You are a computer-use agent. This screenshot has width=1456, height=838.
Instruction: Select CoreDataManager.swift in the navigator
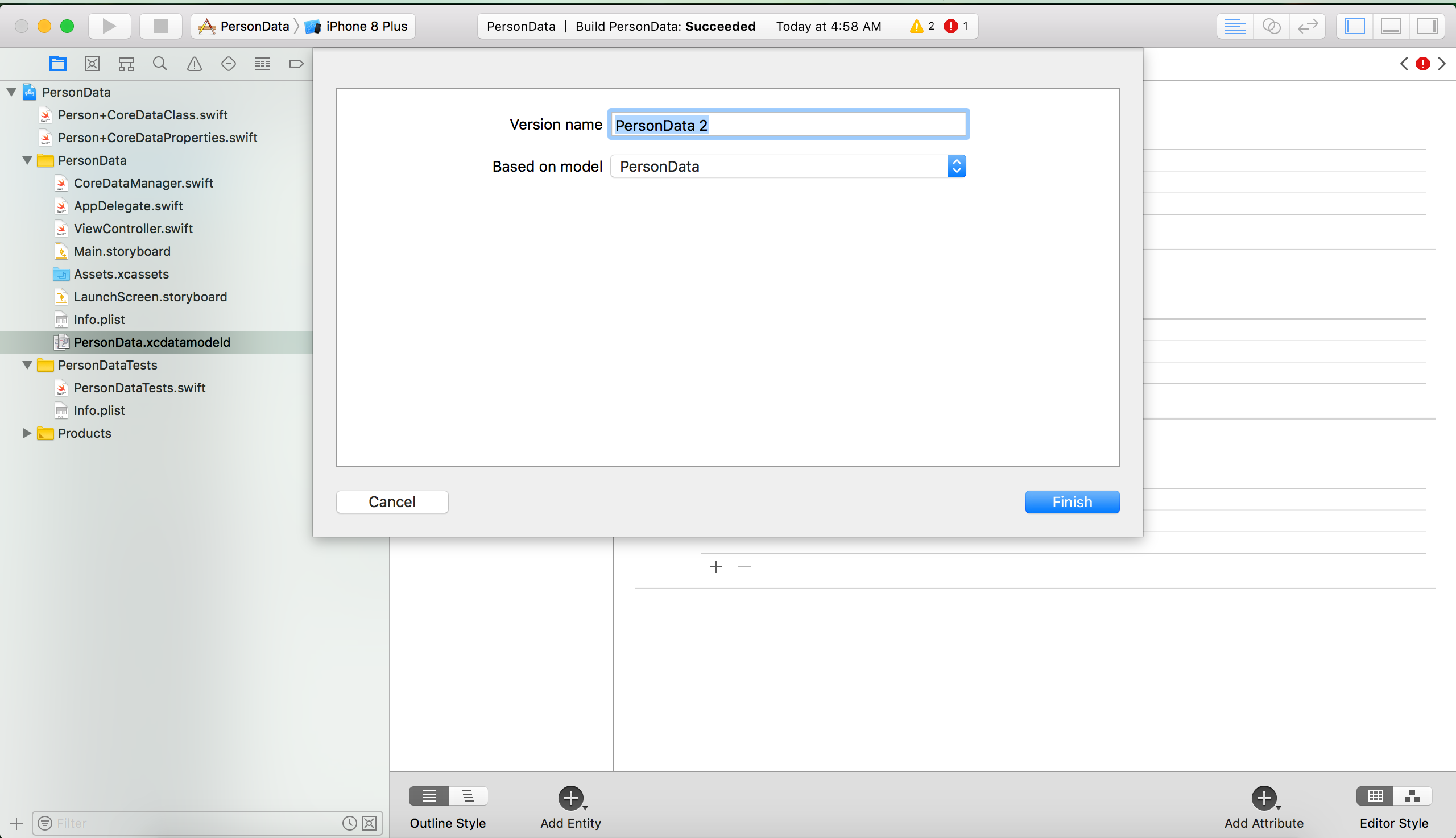tap(143, 183)
